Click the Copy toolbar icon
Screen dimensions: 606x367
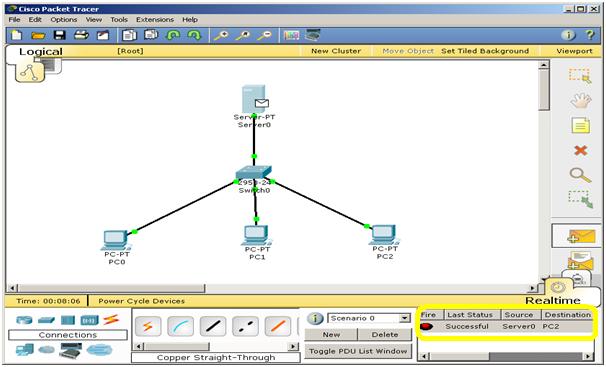(129, 35)
